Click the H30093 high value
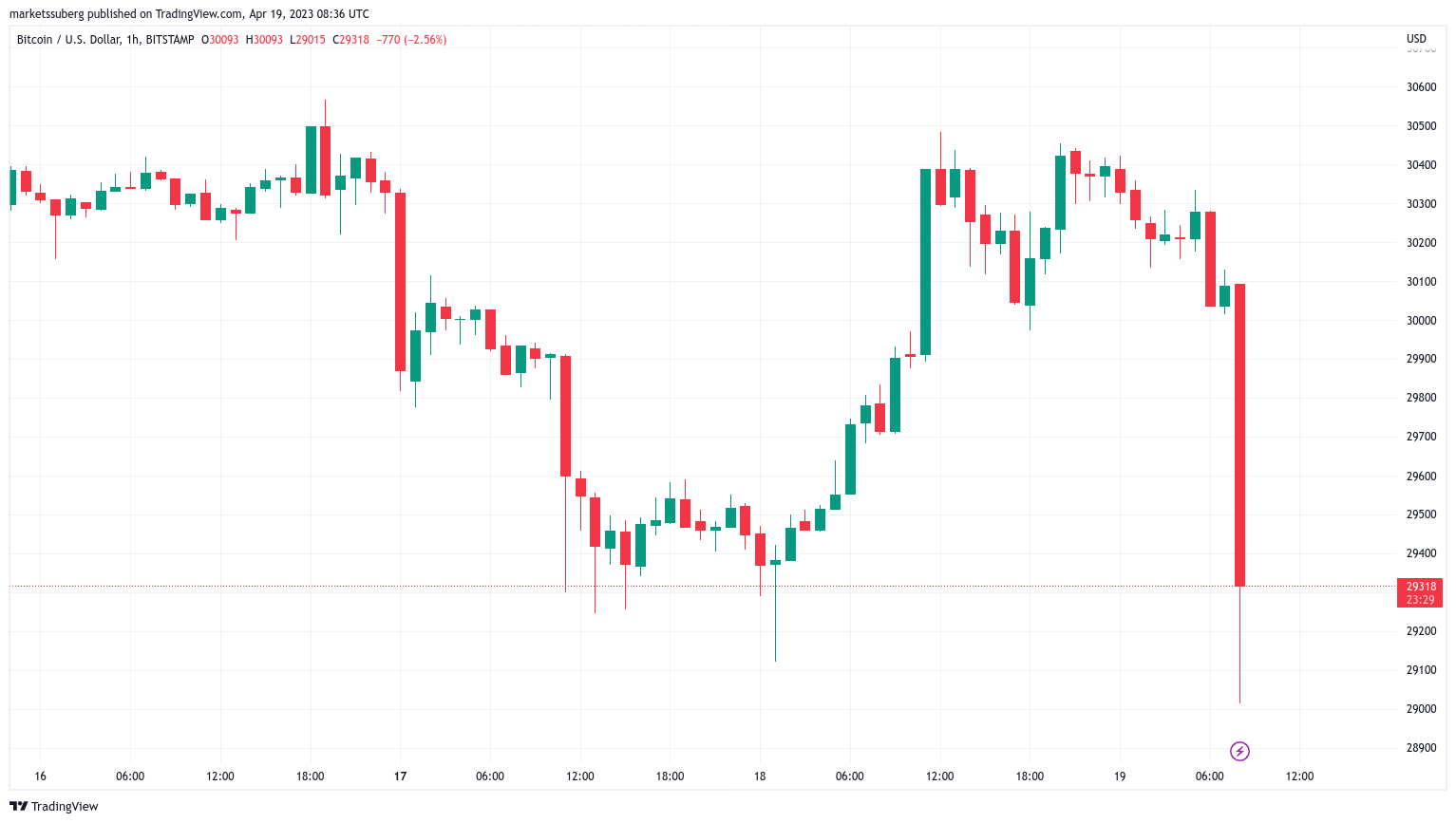Viewport: 1456px width, 823px height. tap(265, 40)
